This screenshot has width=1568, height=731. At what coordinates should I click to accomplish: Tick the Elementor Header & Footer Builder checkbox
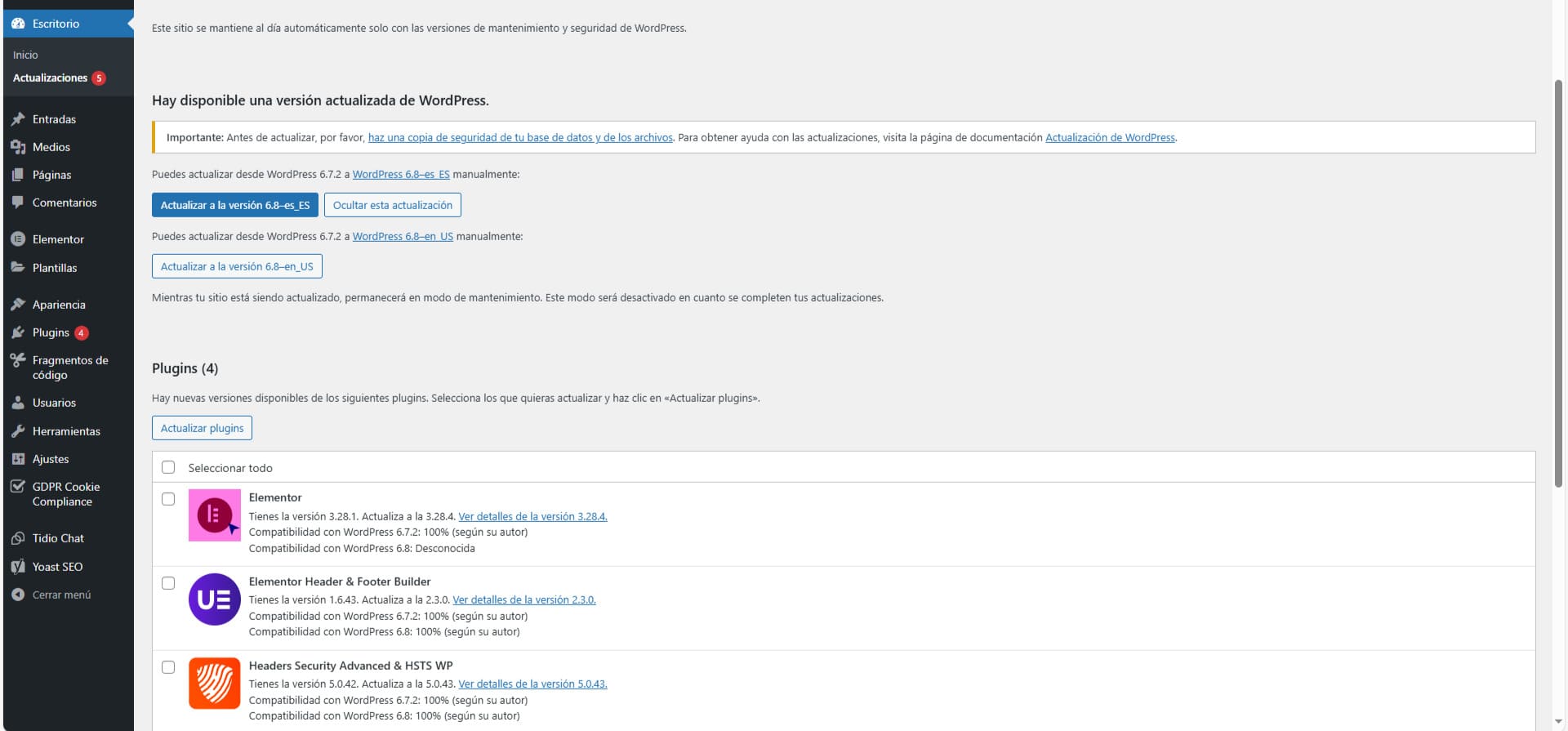168,583
